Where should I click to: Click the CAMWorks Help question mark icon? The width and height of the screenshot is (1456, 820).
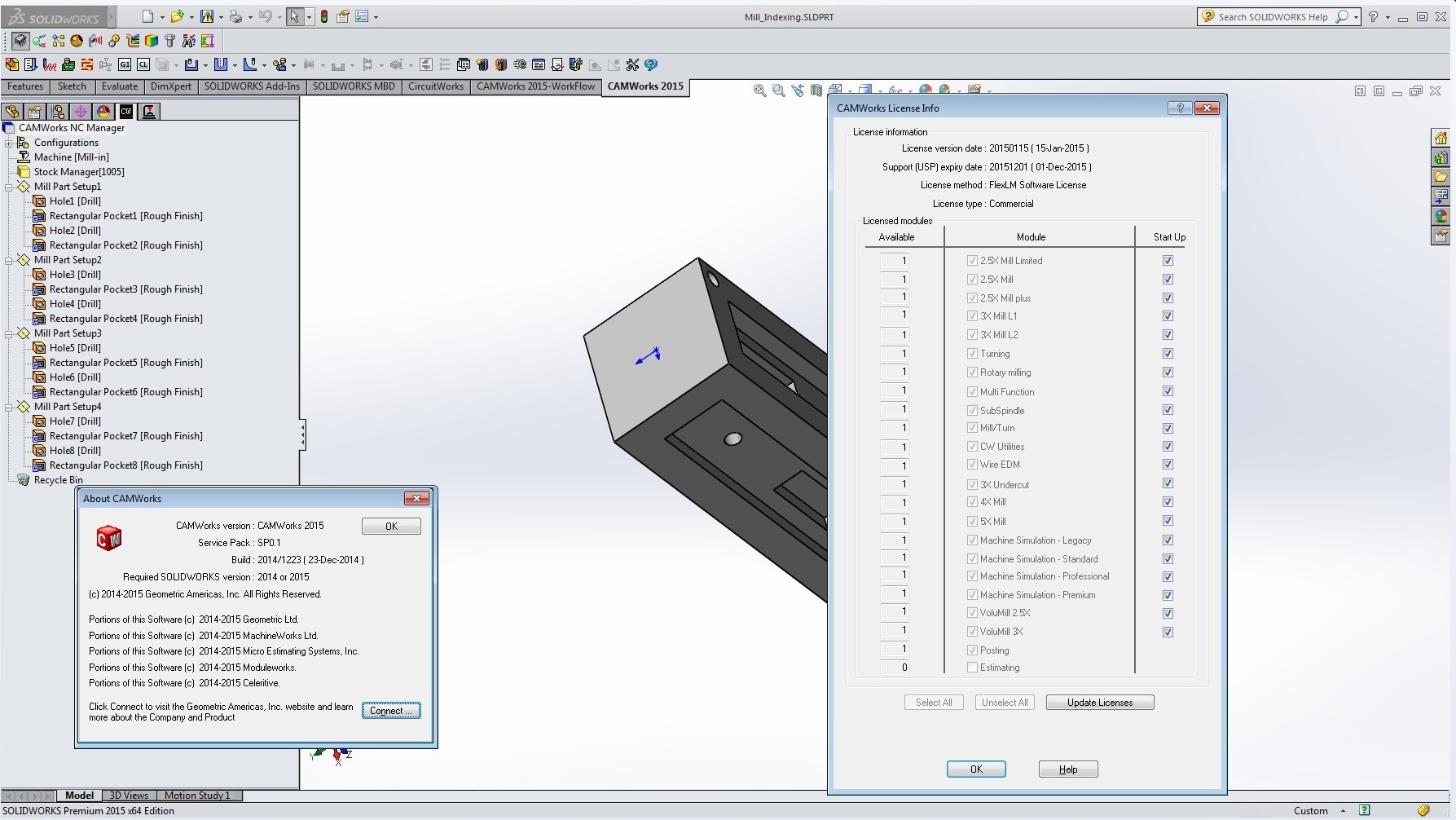point(650,64)
